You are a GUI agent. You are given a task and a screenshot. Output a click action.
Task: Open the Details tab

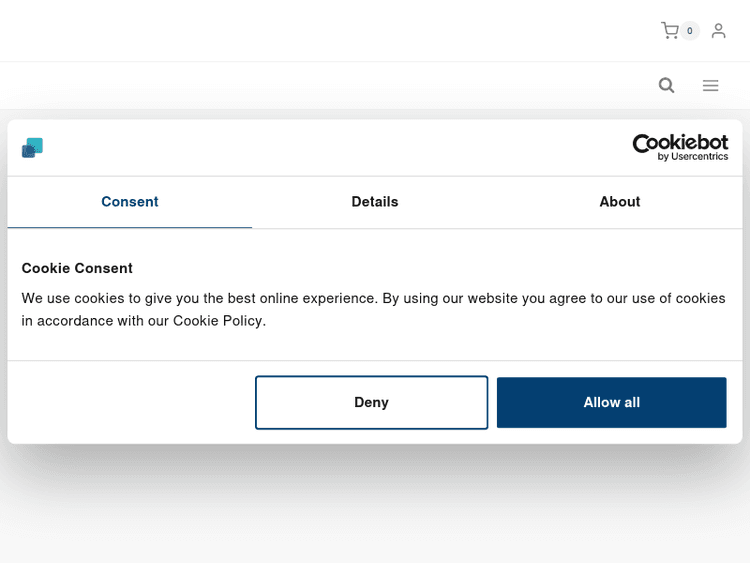point(375,202)
